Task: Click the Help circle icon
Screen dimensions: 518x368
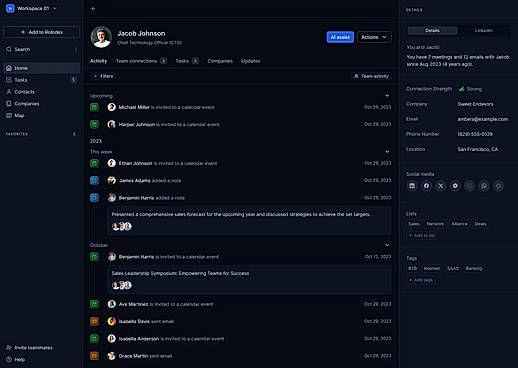Action: click(x=9, y=359)
